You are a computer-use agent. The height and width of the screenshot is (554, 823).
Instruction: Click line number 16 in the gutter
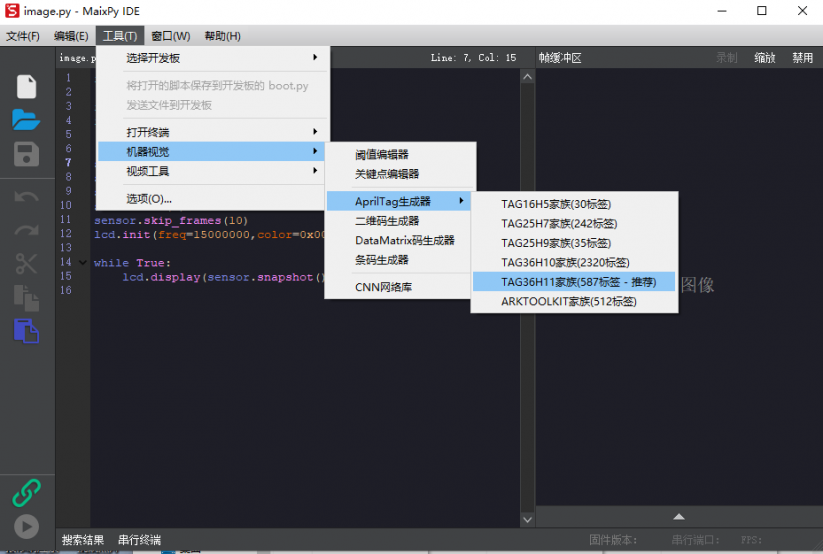click(x=66, y=290)
